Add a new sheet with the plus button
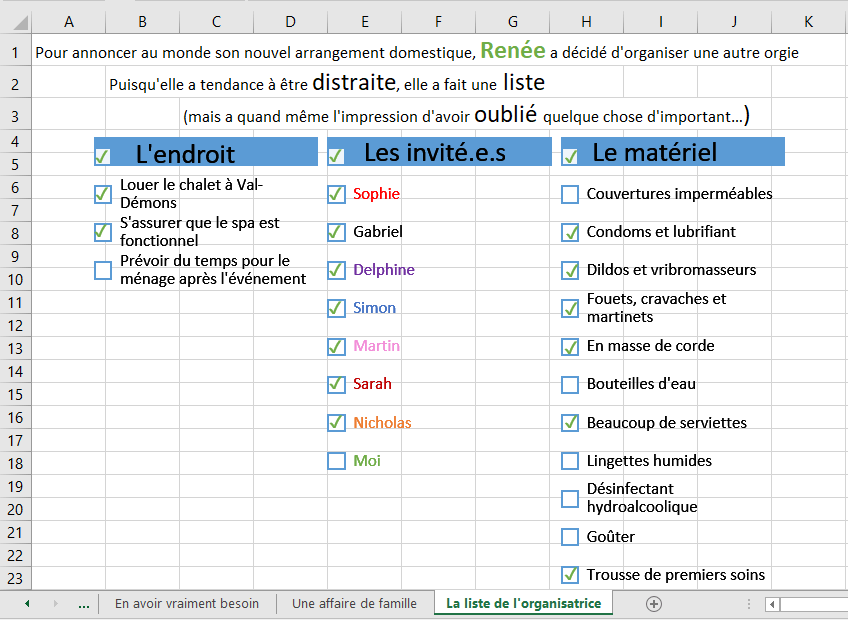This screenshot has height=620, width=848. point(654,604)
